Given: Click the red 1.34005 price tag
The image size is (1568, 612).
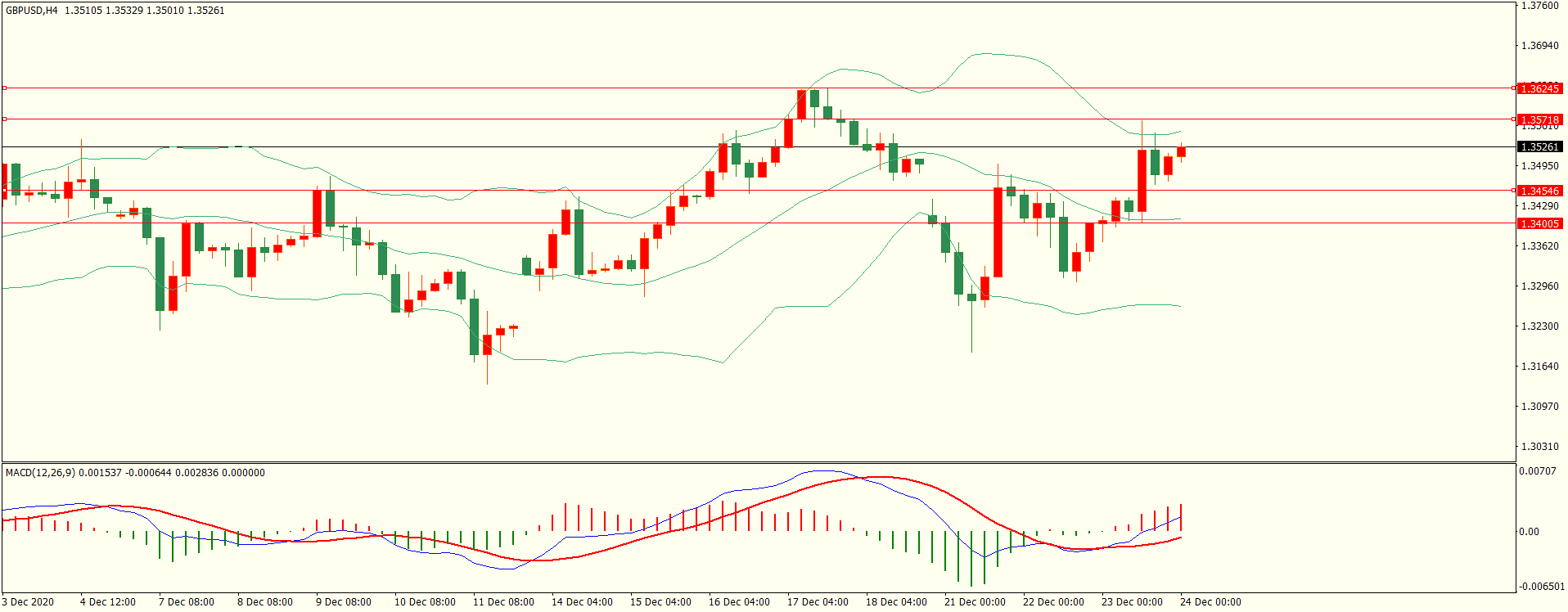Looking at the screenshot, I should point(1539,223).
